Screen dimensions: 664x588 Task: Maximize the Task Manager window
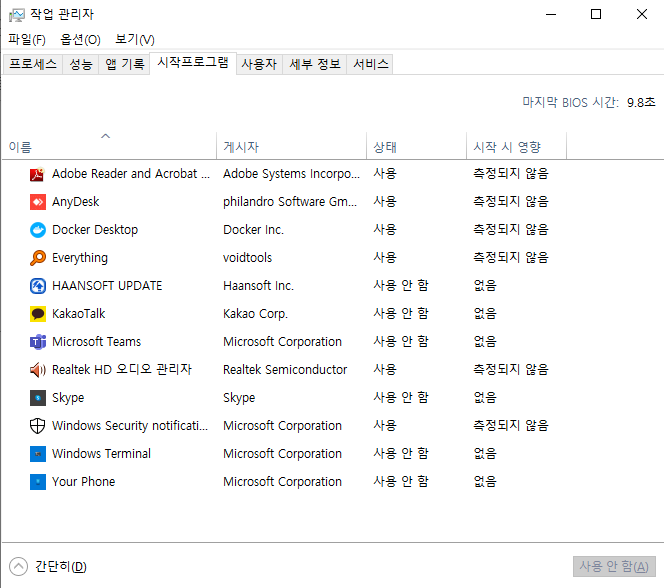pyautogui.click(x=596, y=14)
